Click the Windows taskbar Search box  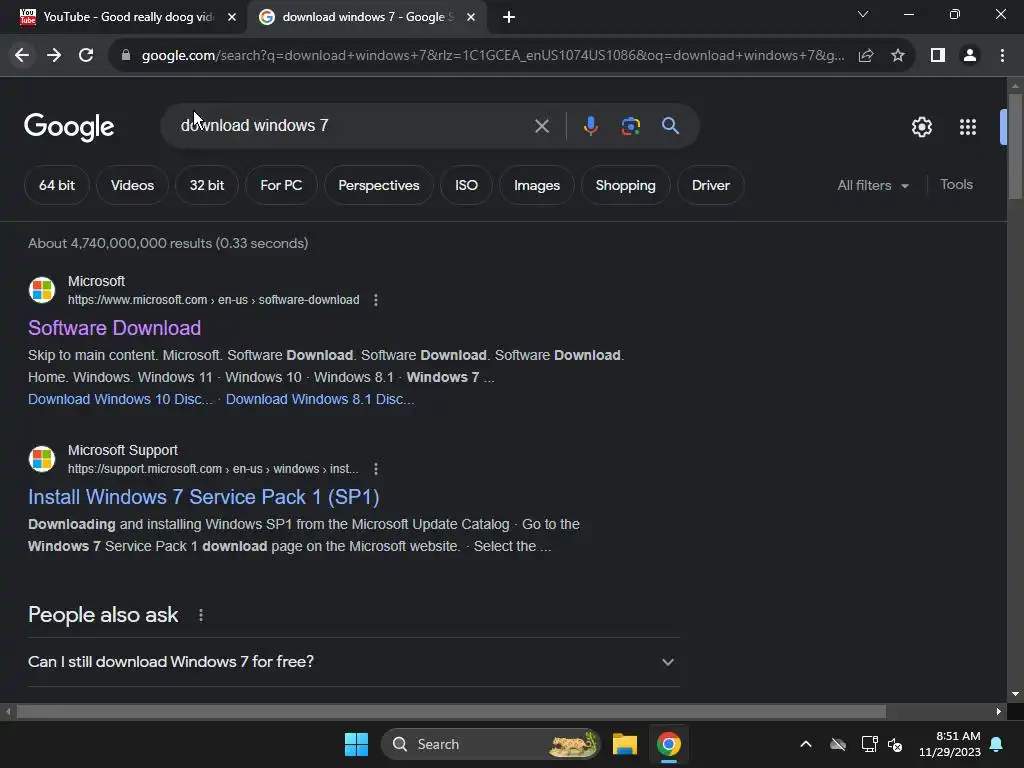click(490, 744)
